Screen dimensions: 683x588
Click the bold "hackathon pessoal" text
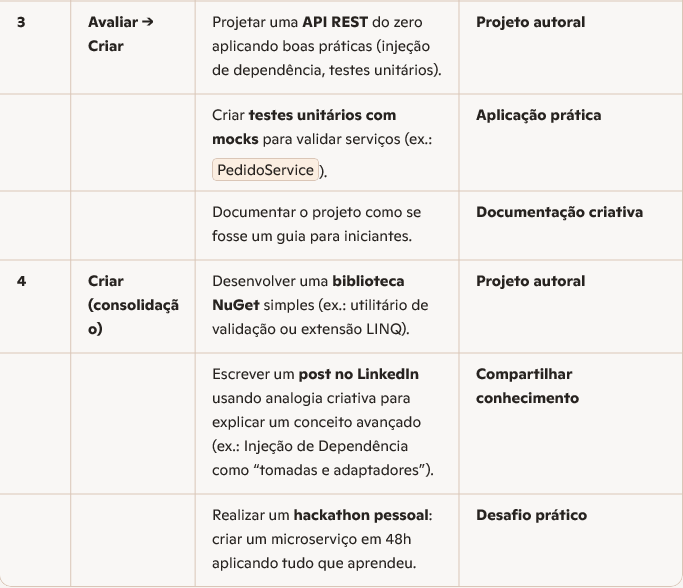click(360, 515)
